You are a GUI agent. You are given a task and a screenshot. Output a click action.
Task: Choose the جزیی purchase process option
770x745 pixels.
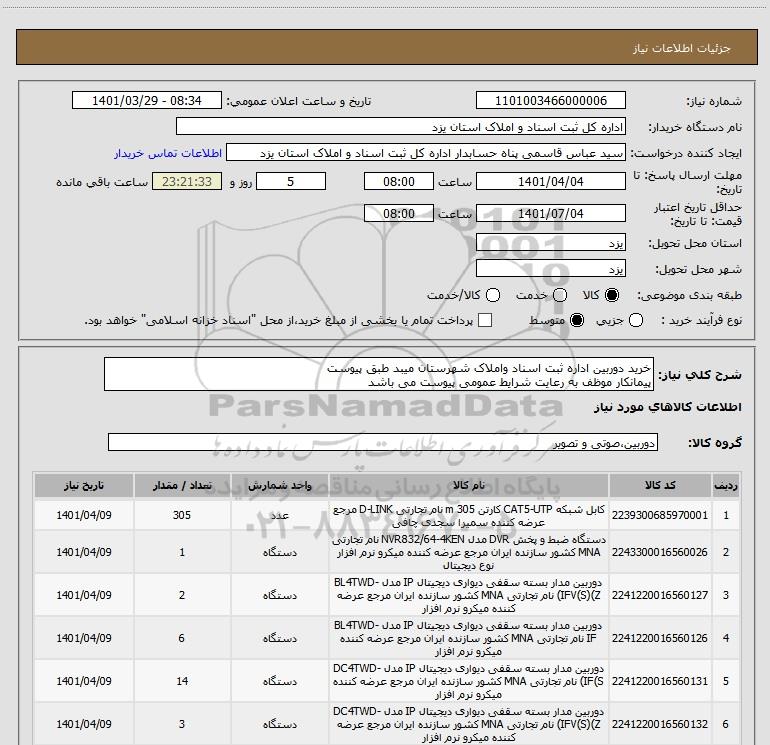click(636, 321)
